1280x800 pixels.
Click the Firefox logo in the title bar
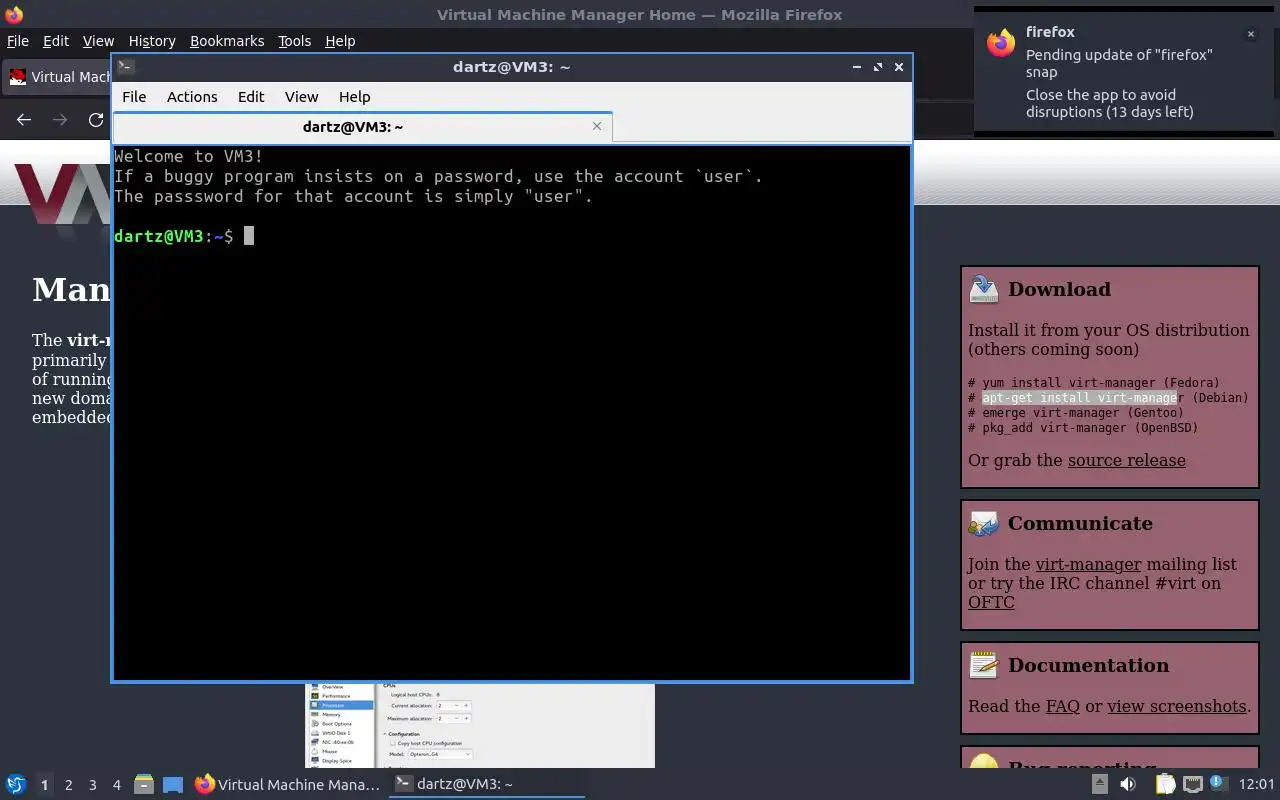14,14
